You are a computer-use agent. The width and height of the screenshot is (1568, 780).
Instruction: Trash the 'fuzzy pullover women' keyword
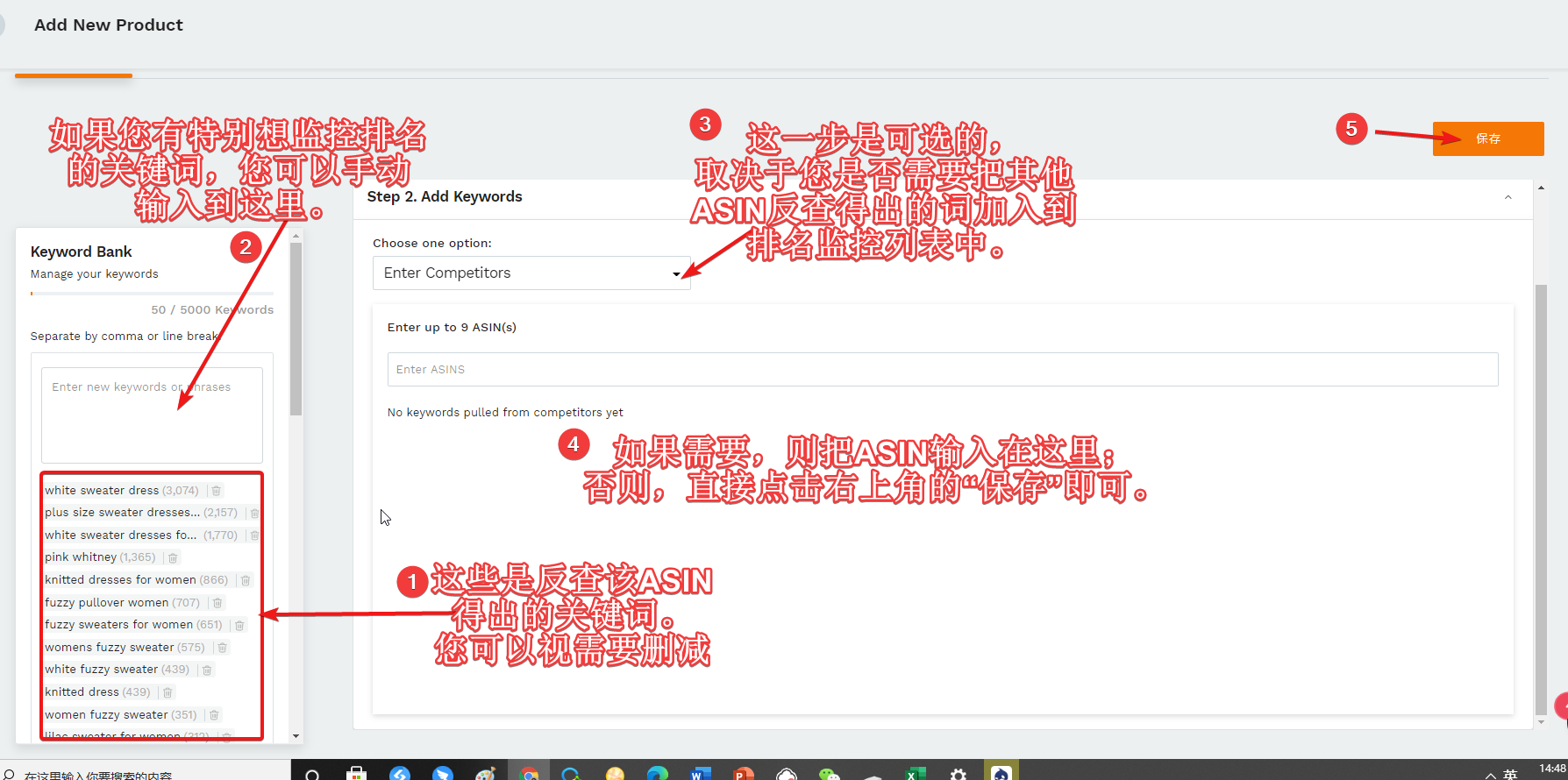click(217, 603)
